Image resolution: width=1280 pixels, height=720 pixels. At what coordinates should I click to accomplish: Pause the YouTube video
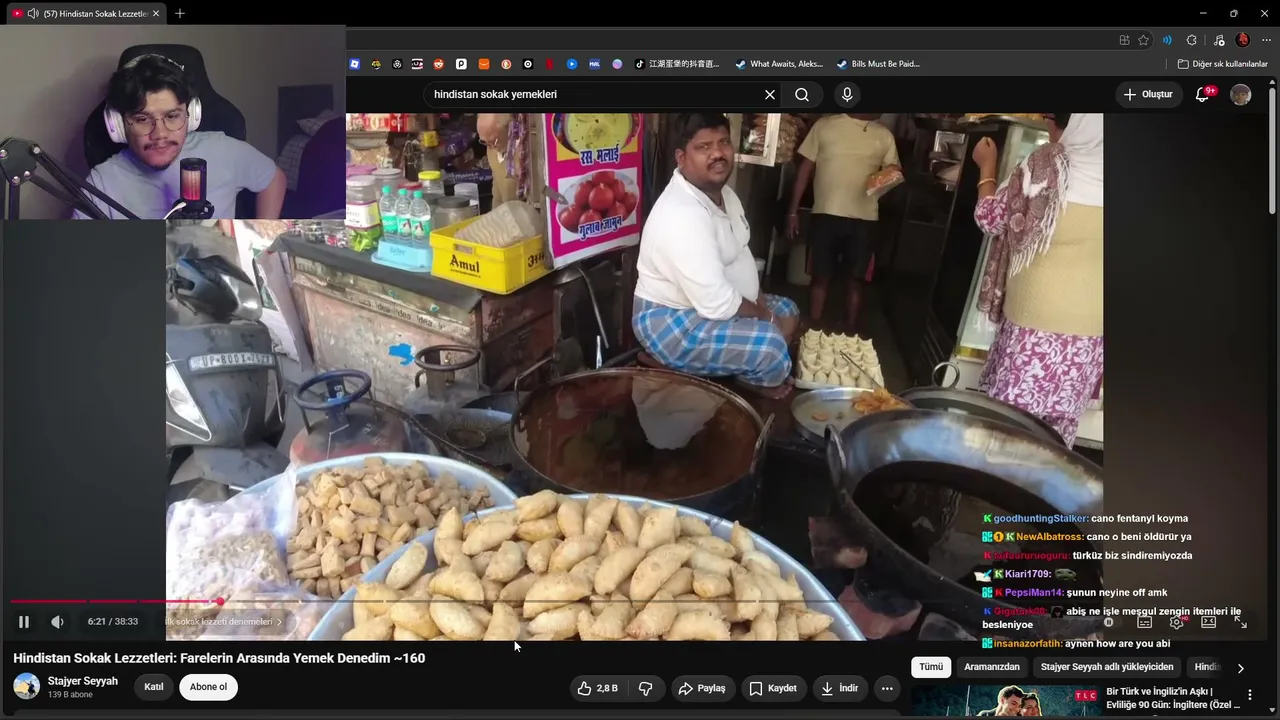tap(24, 622)
